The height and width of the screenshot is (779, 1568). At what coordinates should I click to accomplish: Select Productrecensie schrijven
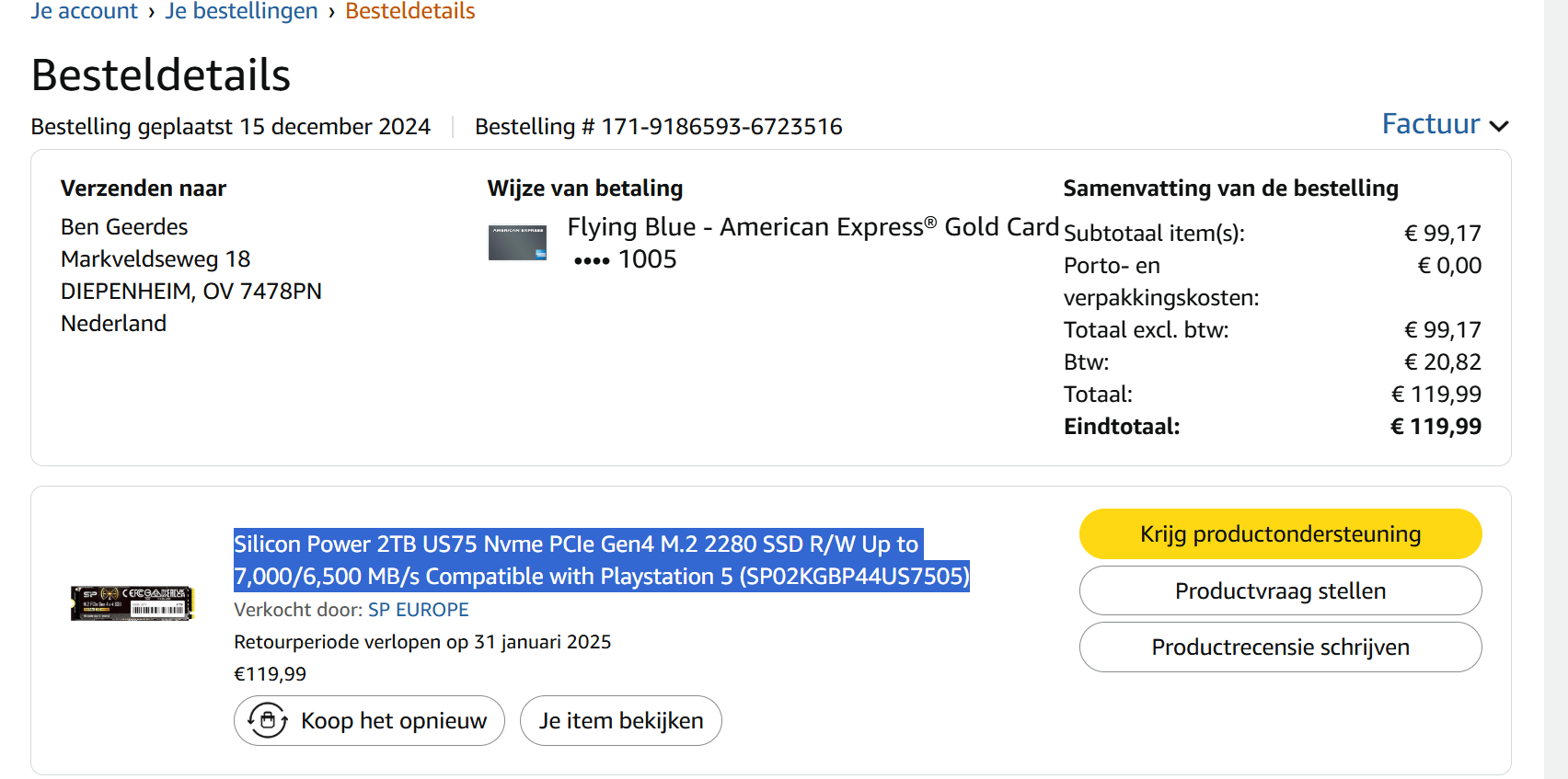point(1280,647)
